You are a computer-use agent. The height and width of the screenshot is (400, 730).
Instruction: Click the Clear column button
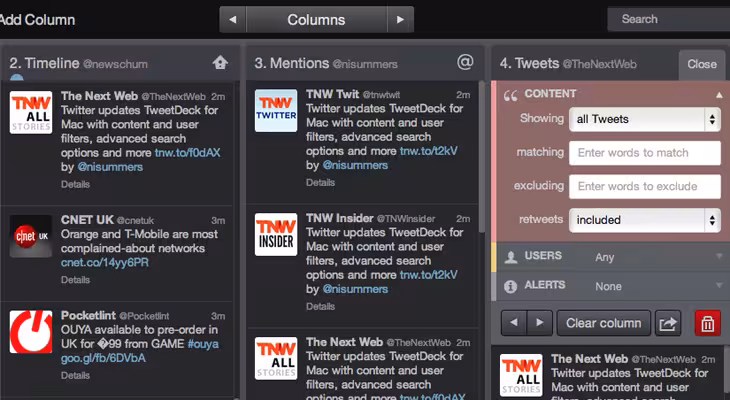coord(603,323)
